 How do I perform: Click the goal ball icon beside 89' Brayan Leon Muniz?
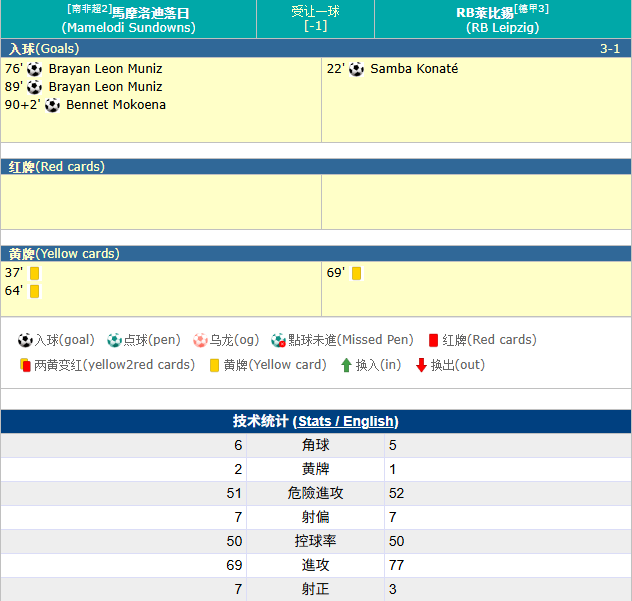point(34,87)
